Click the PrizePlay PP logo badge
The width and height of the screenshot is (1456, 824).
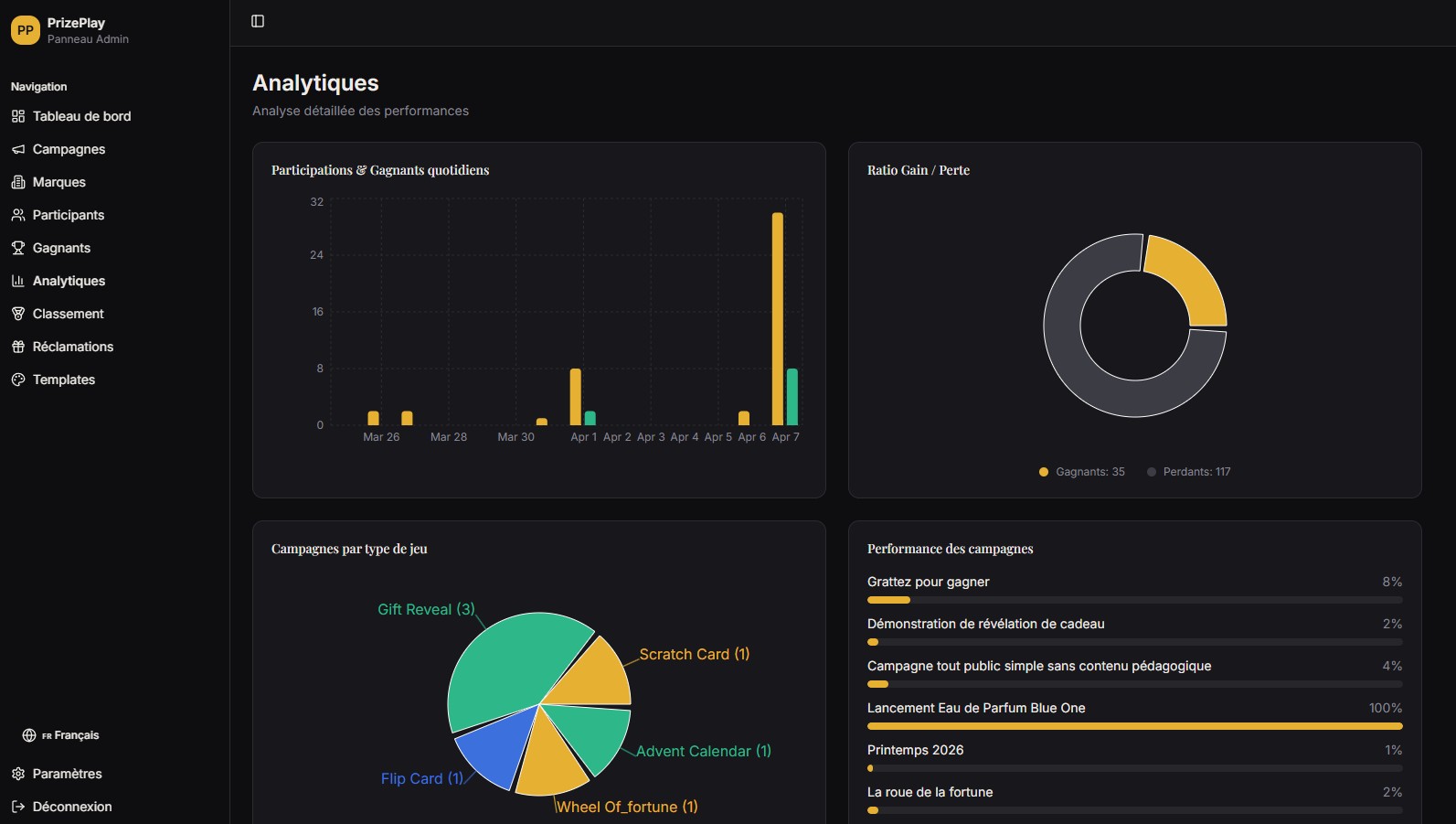(25, 30)
